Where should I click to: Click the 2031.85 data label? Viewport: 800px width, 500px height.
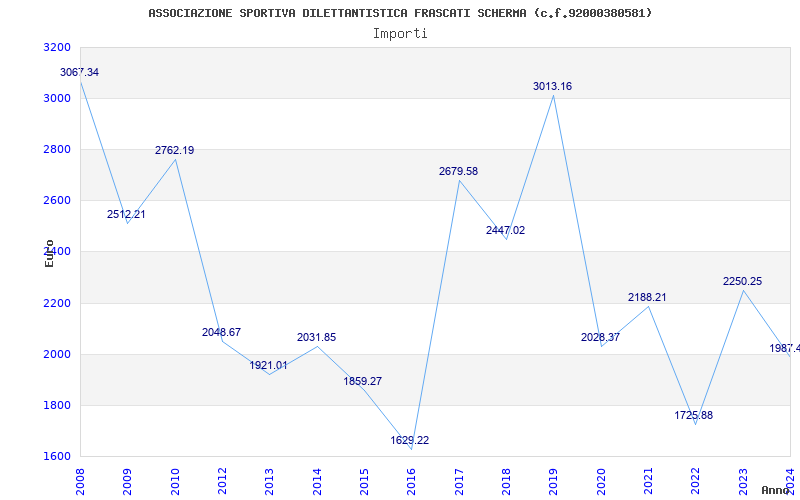click(x=316, y=337)
